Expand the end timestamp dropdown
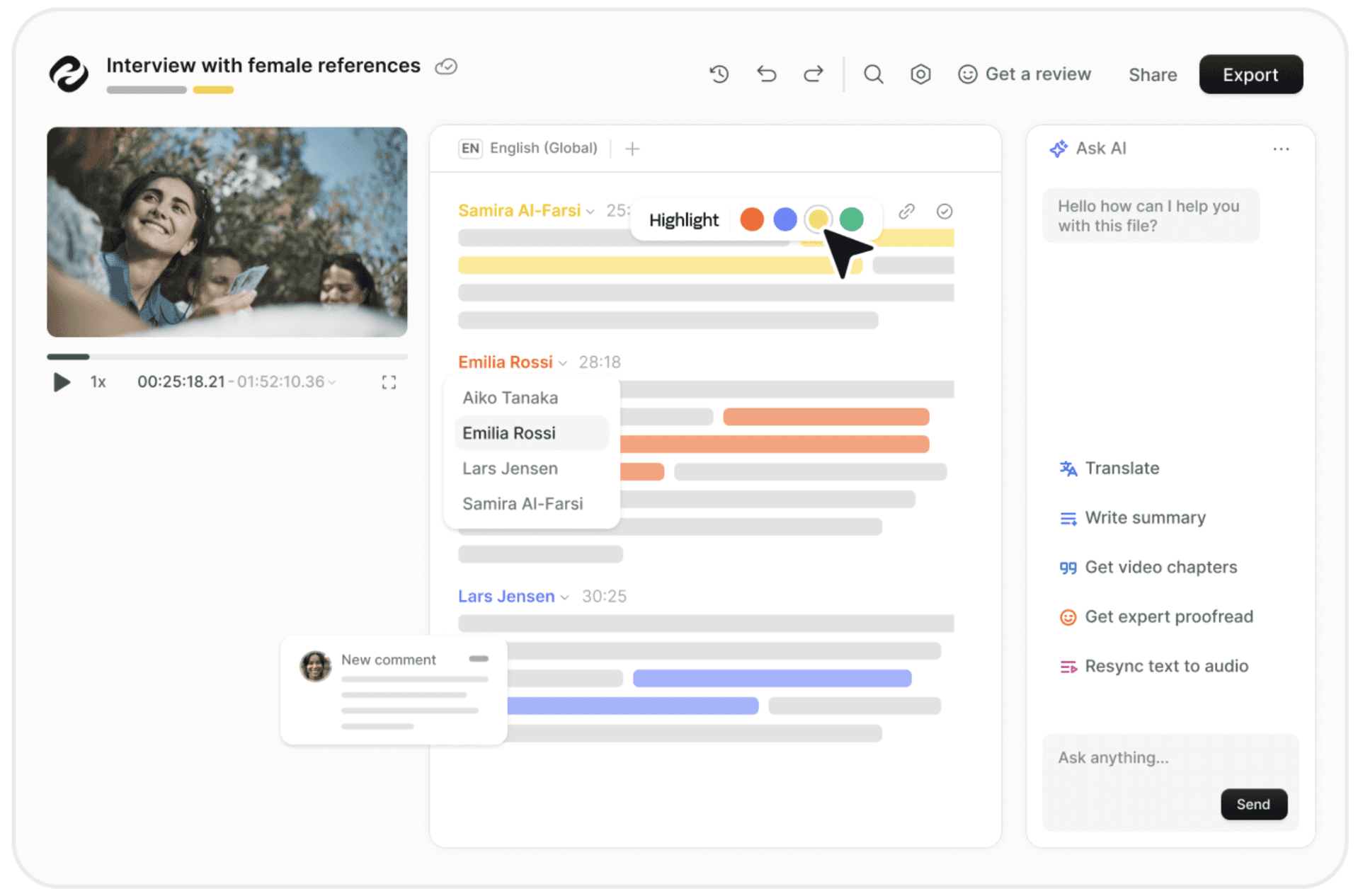This screenshot has height=896, width=1358. pyautogui.click(x=331, y=381)
